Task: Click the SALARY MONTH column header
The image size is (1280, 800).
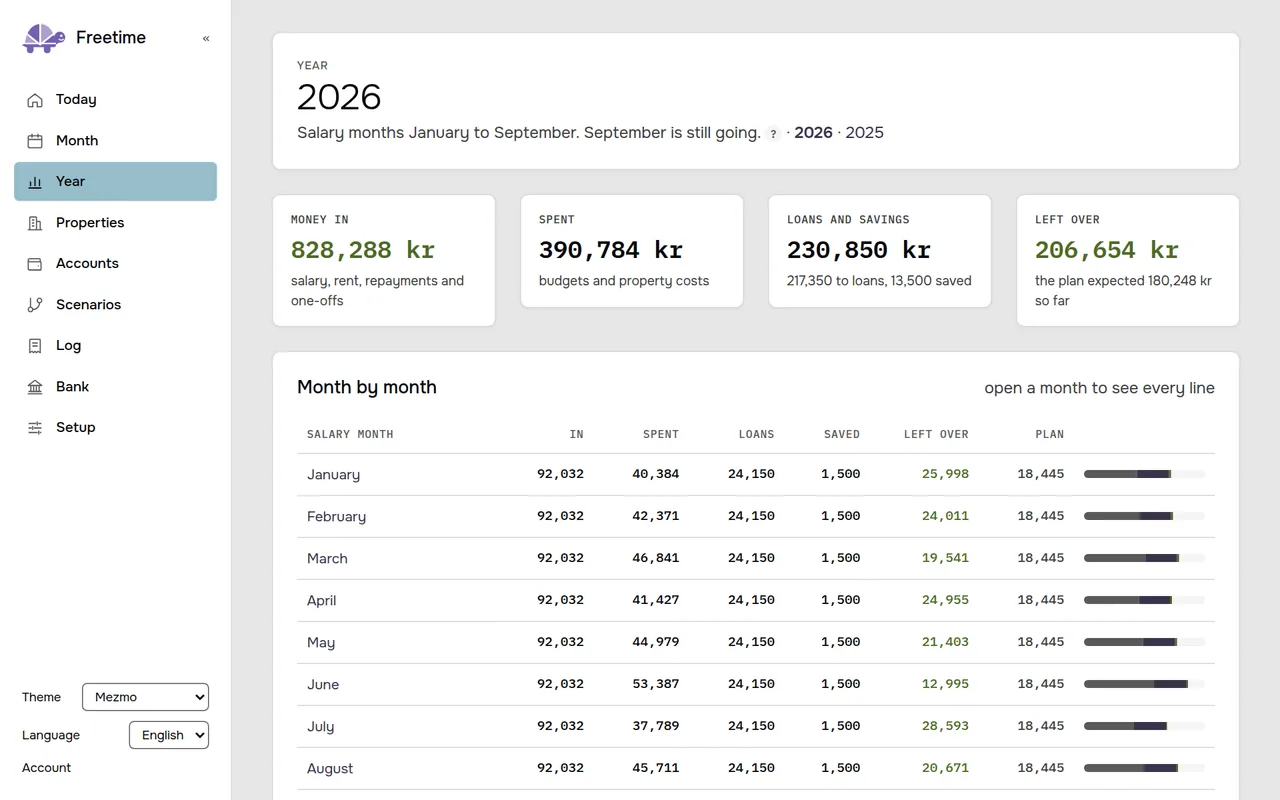Action: tap(350, 435)
